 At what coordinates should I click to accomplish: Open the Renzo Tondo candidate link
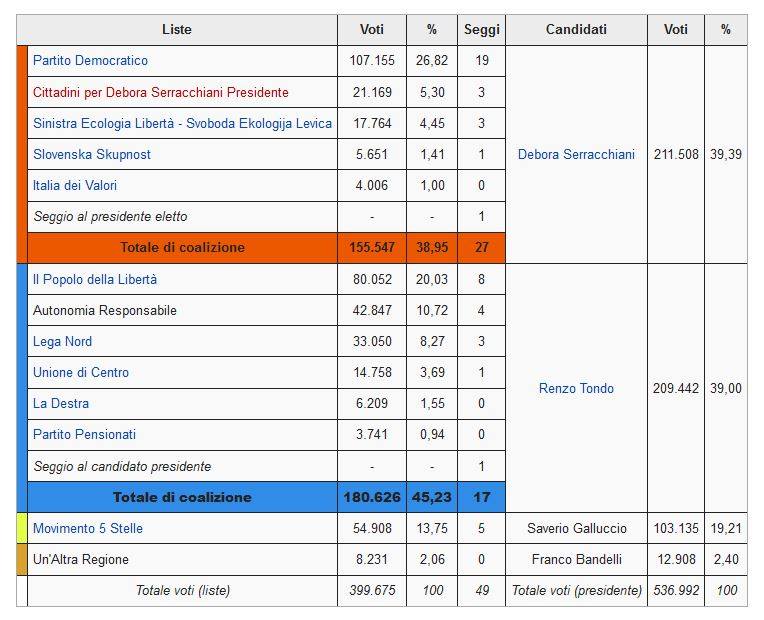click(576, 388)
